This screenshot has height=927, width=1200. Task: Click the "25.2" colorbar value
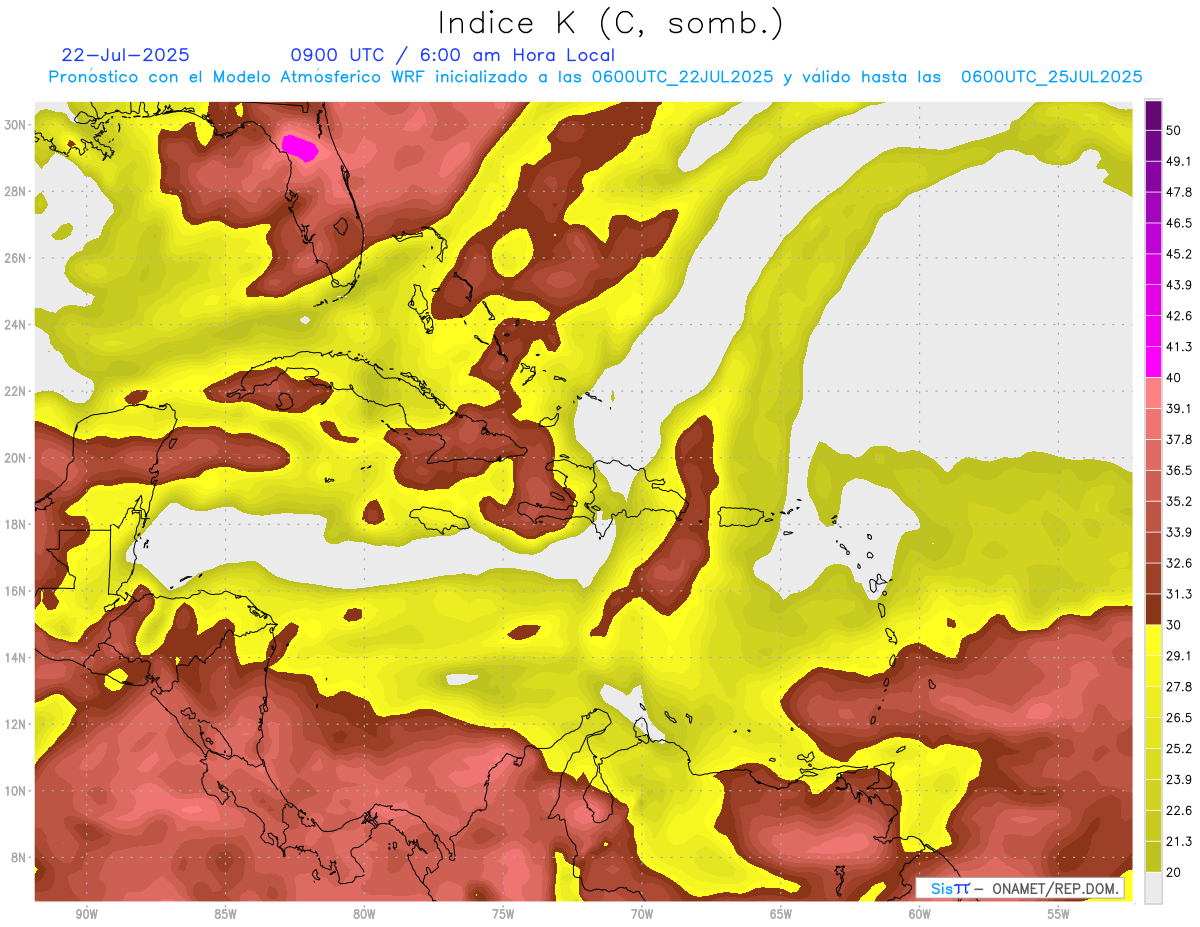pos(1180,748)
